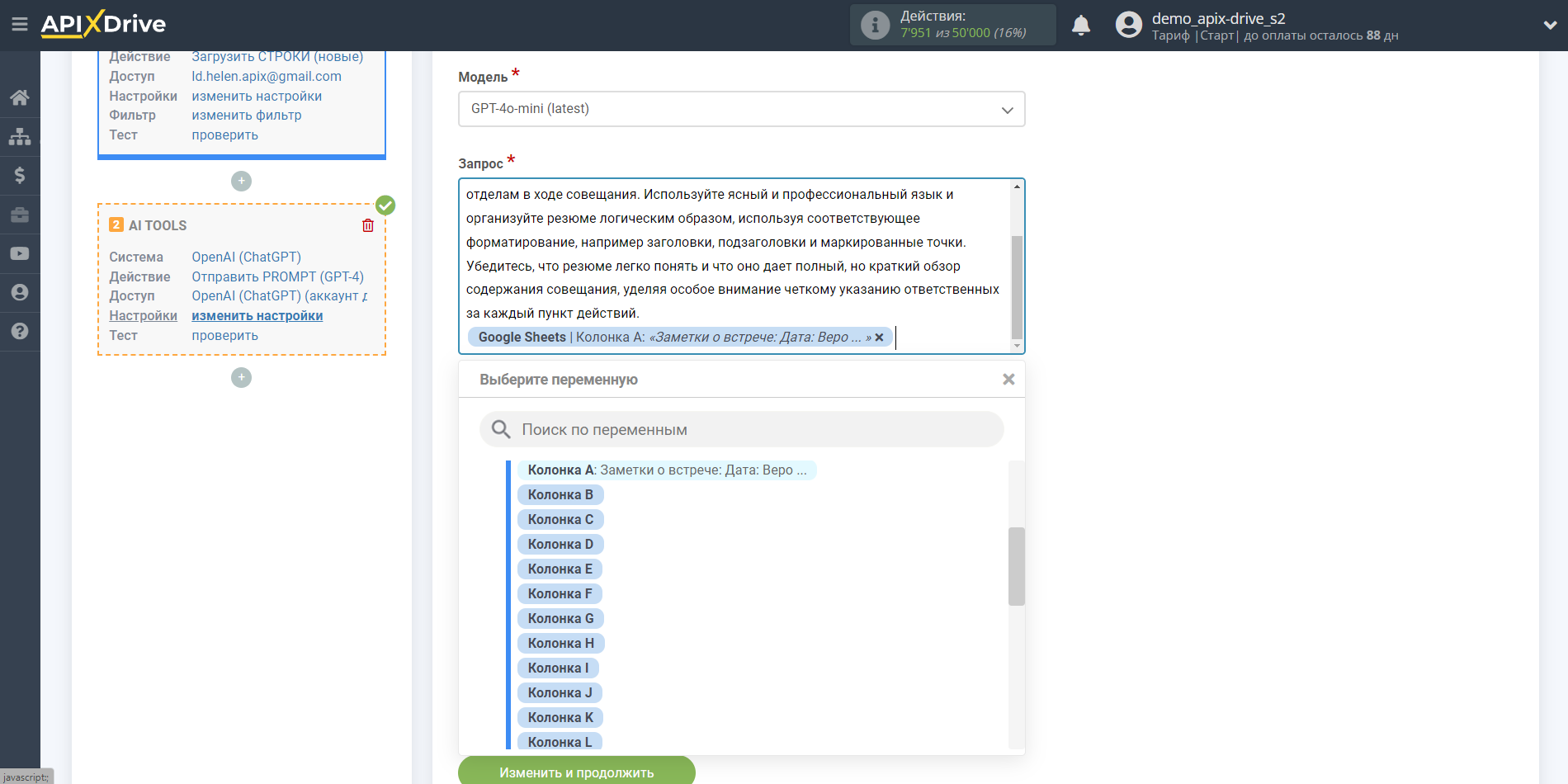Select variable Колонка F
Screen dimensions: 1568x784
(560, 593)
